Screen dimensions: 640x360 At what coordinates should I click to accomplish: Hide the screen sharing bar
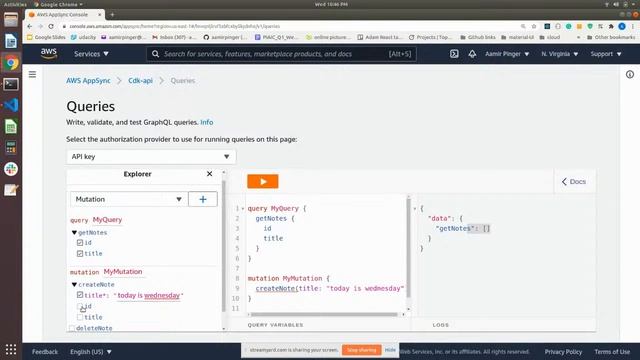click(x=390, y=350)
